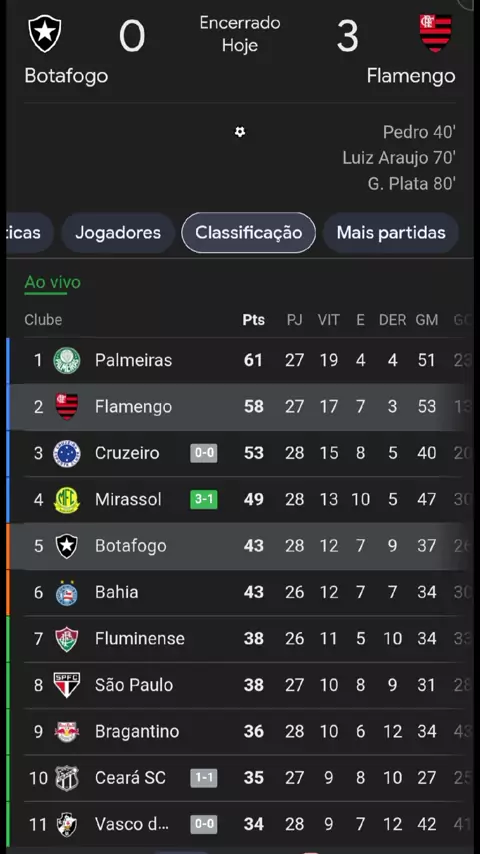Open the Palmeiras club logo in standings
The width and height of the screenshot is (480, 854).
[x=66, y=361]
